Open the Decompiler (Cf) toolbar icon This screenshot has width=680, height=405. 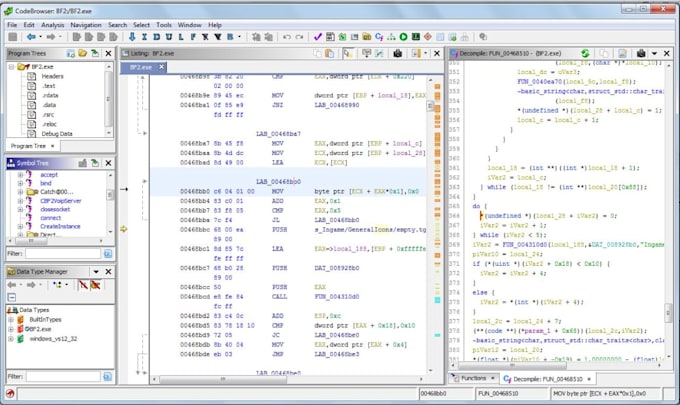[379, 37]
